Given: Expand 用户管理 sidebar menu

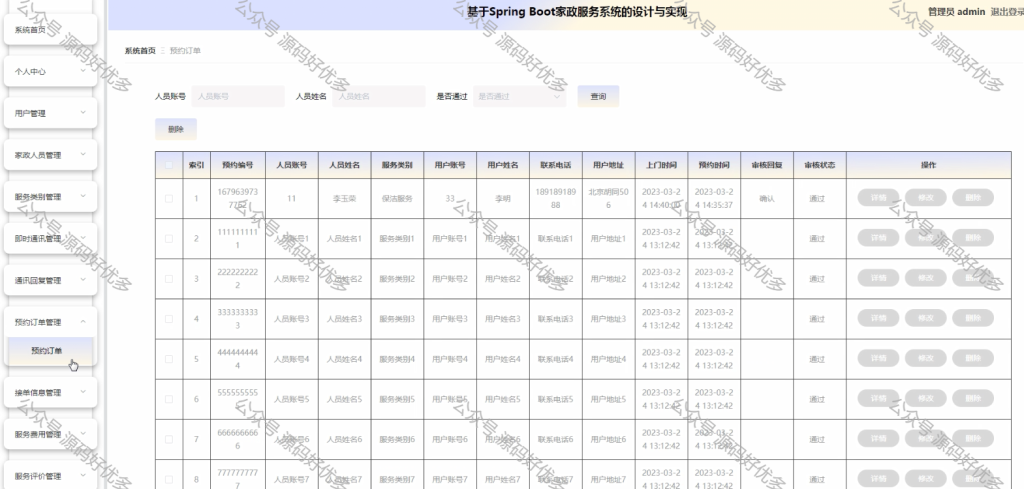Looking at the screenshot, I should pos(50,113).
